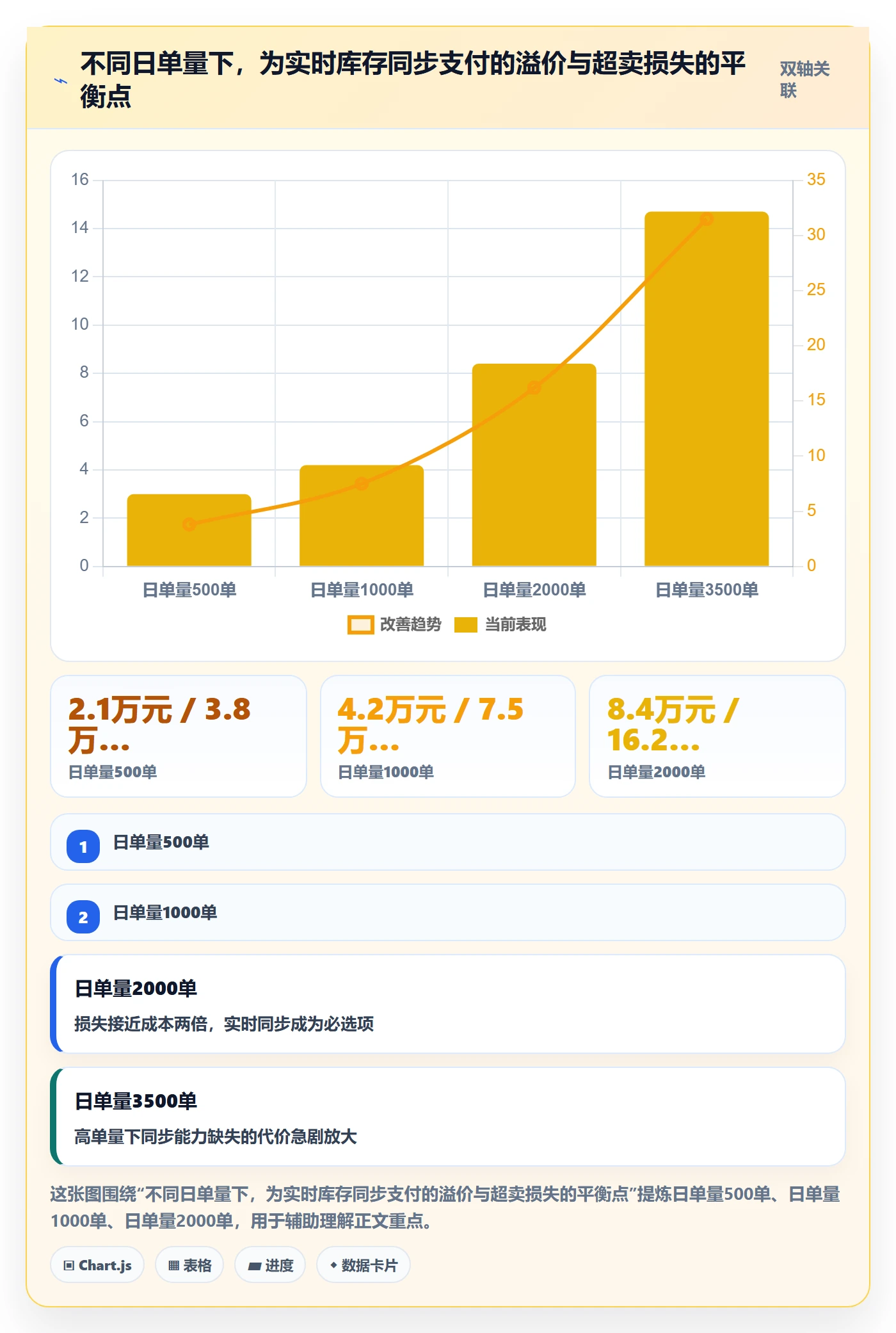
Task: Click text 损失接近成本两倍，实时同步成为必选项
Action: click(224, 1024)
